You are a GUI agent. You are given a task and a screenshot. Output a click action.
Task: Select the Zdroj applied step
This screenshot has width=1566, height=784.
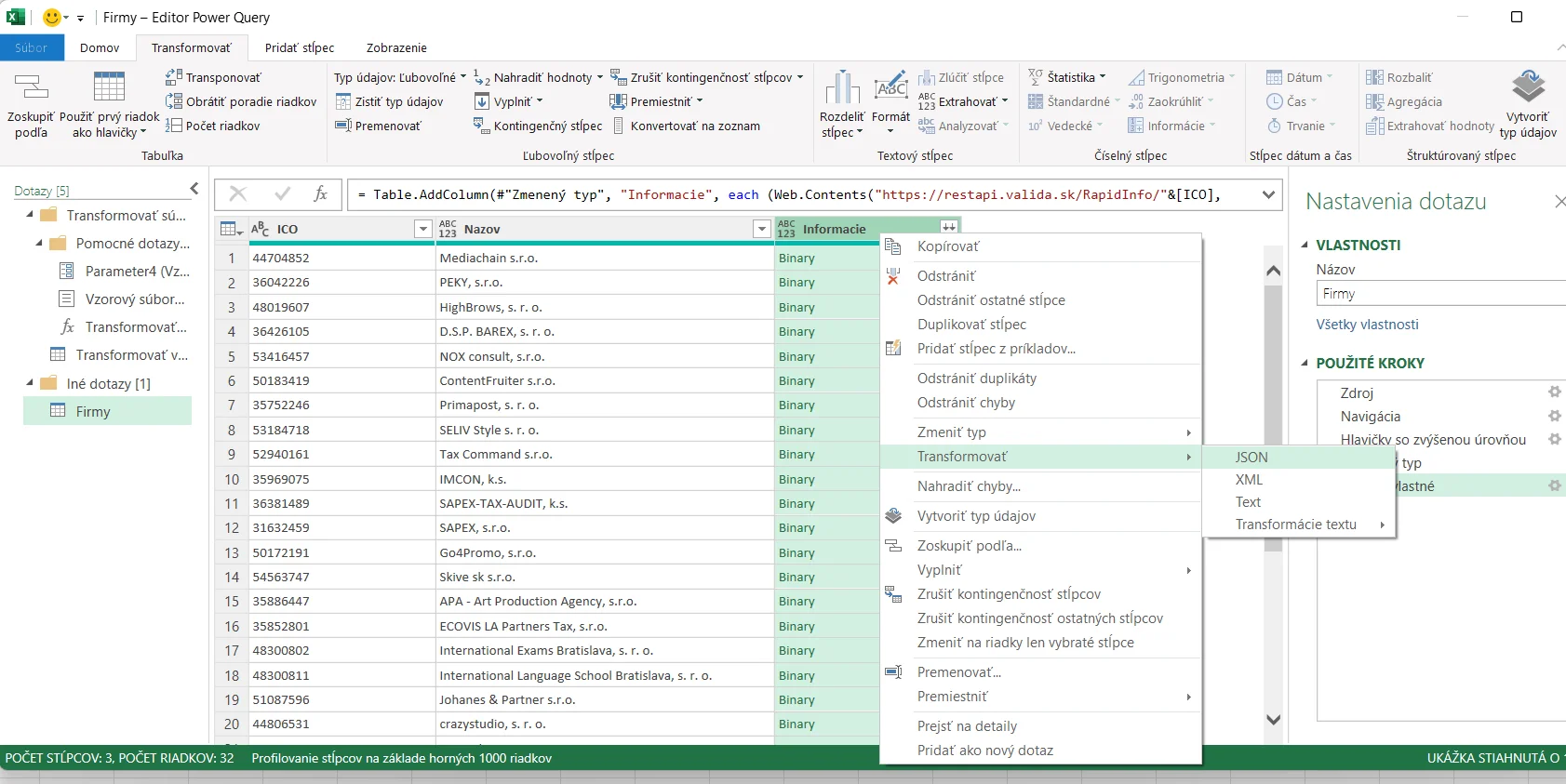pos(1357,392)
